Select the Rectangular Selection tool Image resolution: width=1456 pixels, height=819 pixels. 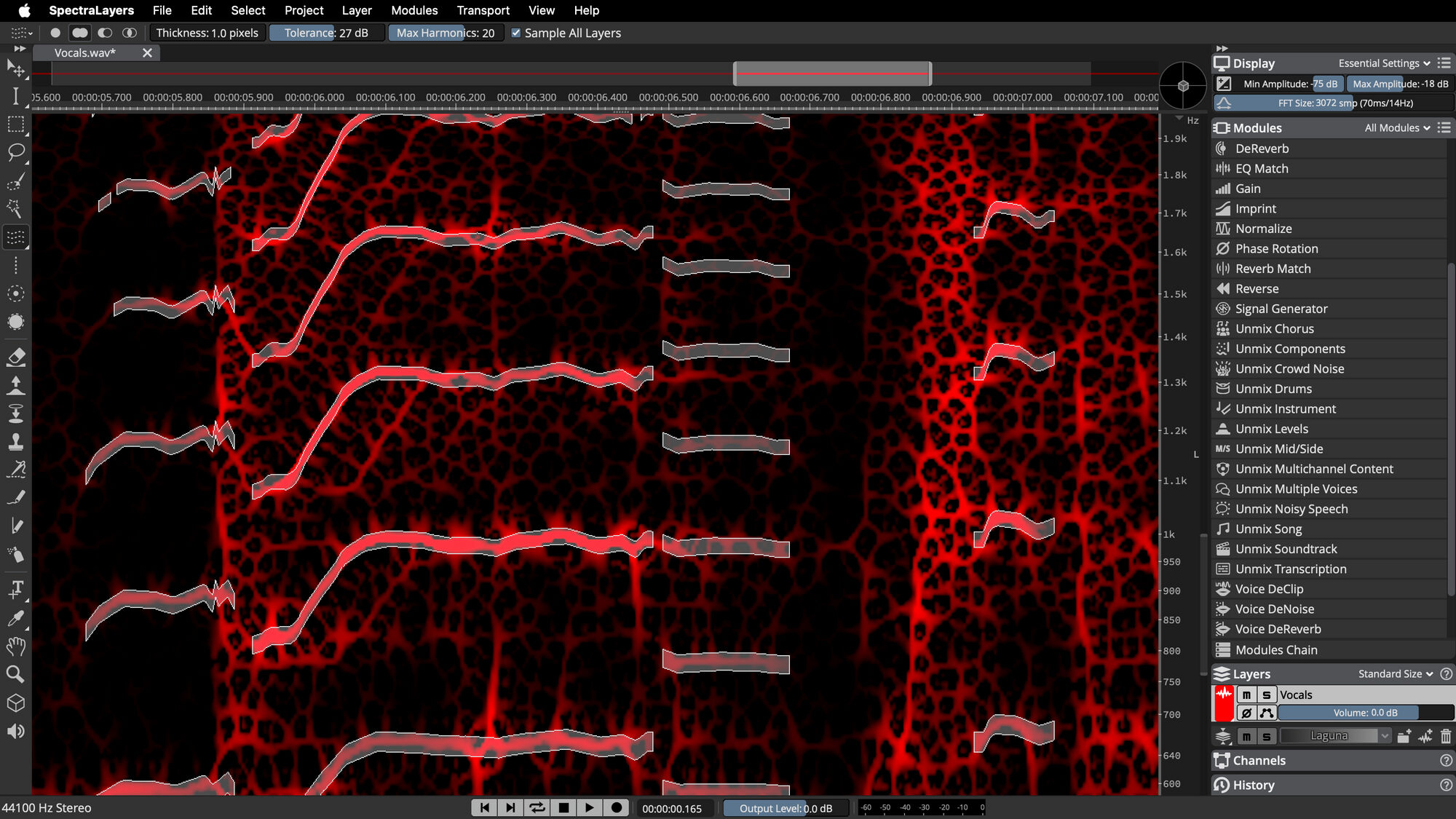click(x=15, y=124)
